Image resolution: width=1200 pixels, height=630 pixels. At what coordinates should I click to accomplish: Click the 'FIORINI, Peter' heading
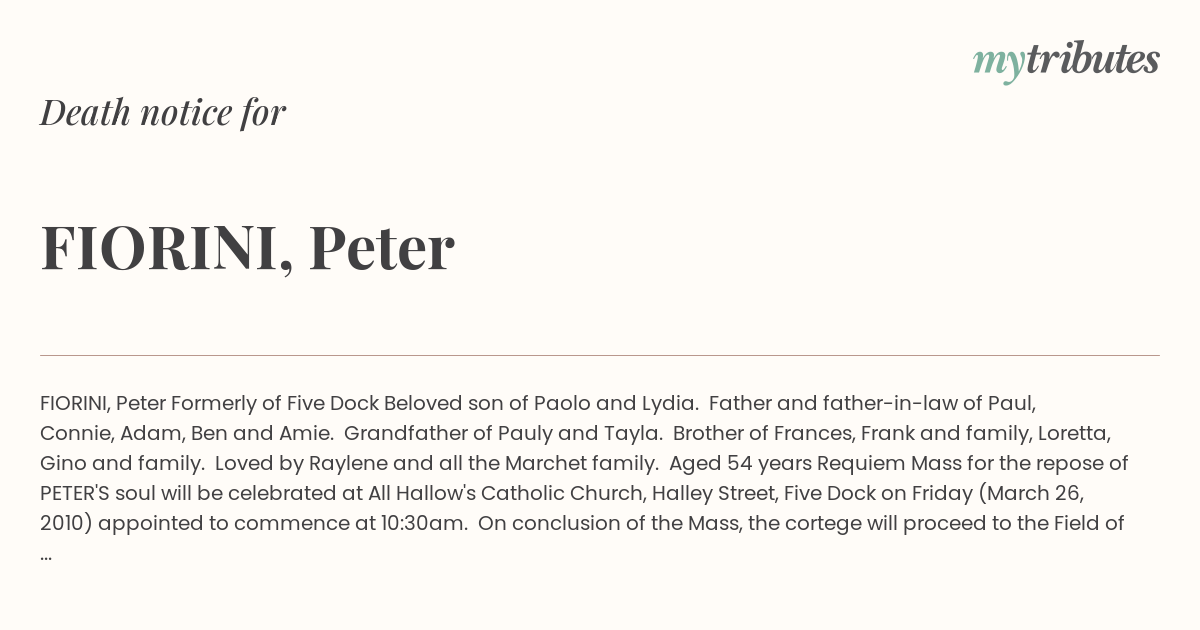coord(248,248)
